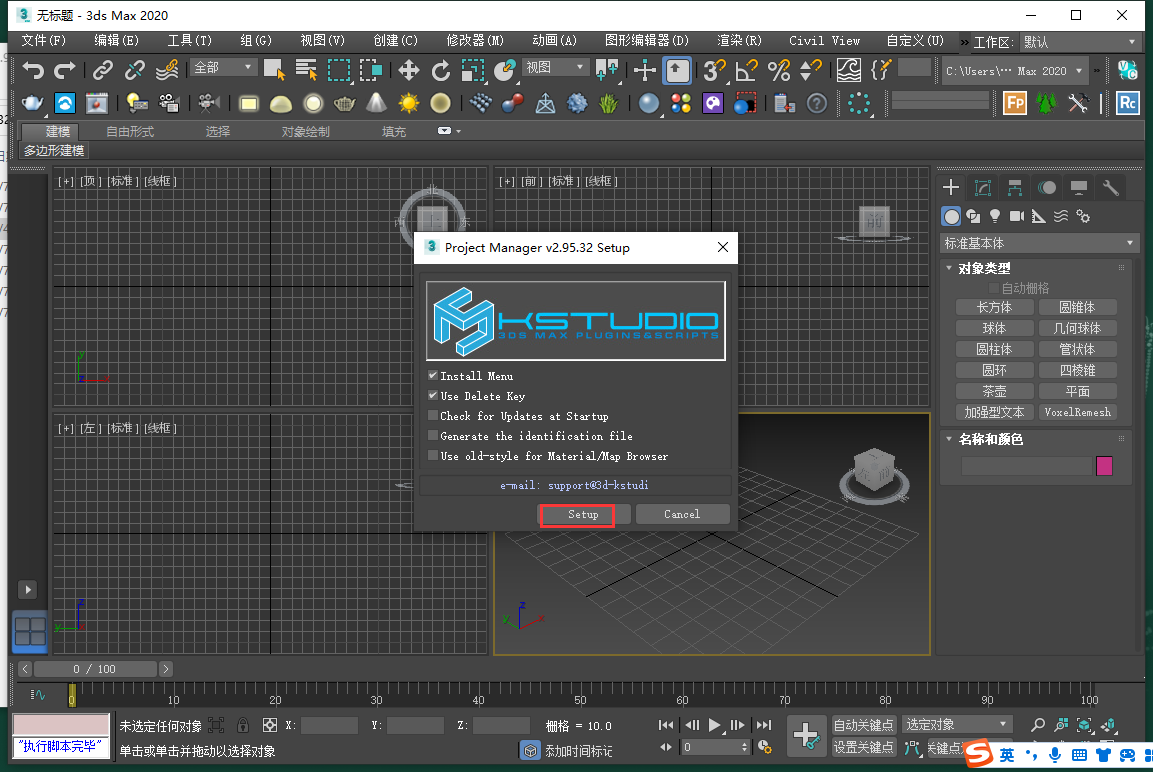
Task: Open the Motion panel tab
Action: click(1047, 187)
